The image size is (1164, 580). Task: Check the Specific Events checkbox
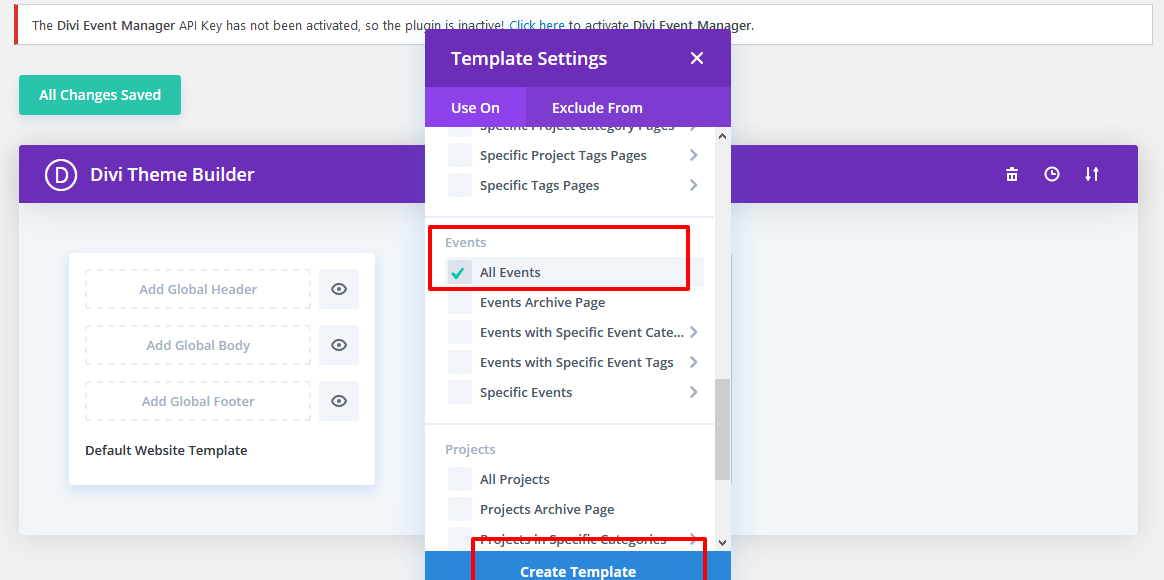(460, 392)
